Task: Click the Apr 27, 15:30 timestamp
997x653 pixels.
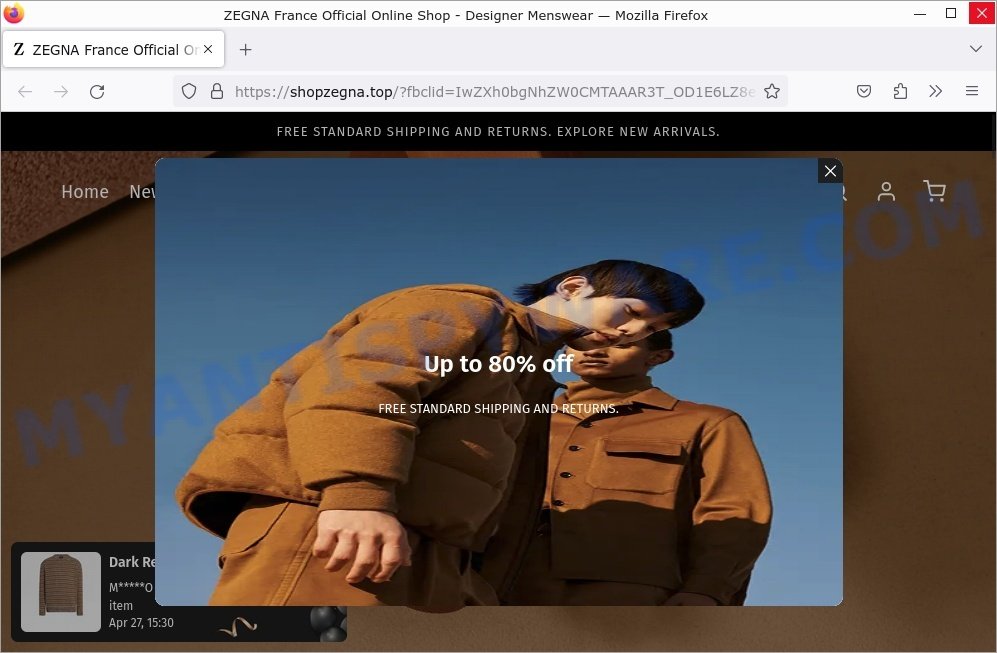Action: click(x=141, y=622)
